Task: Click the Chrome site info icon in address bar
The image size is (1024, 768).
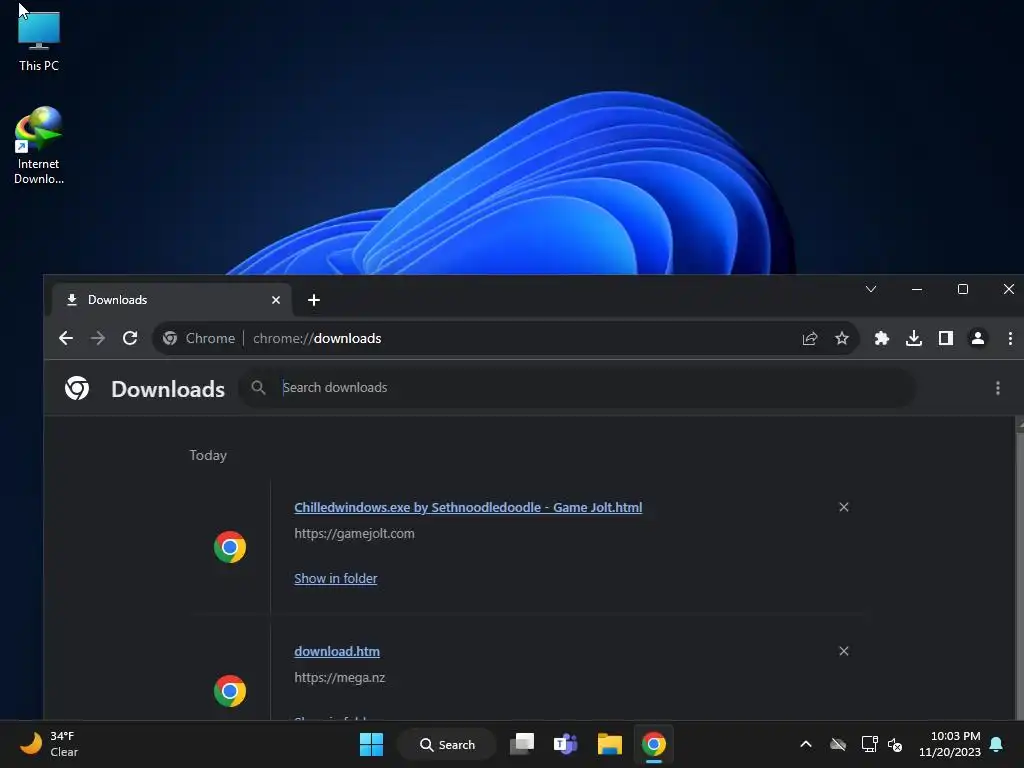Action: click(170, 338)
